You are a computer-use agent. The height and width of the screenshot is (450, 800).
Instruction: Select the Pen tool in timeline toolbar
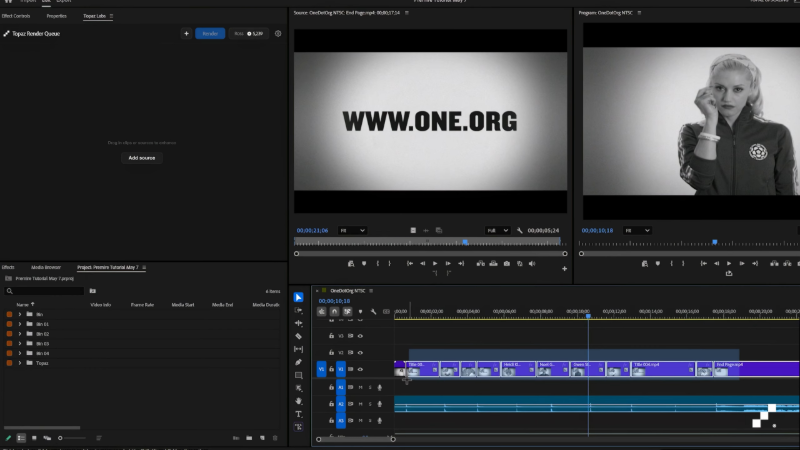pos(298,362)
